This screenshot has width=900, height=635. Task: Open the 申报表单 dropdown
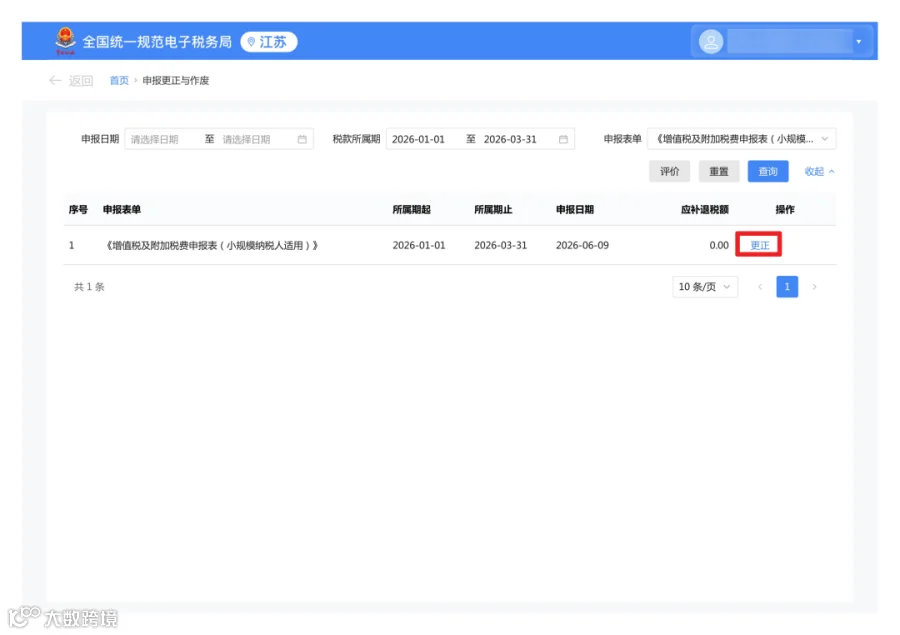tap(742, 139)
